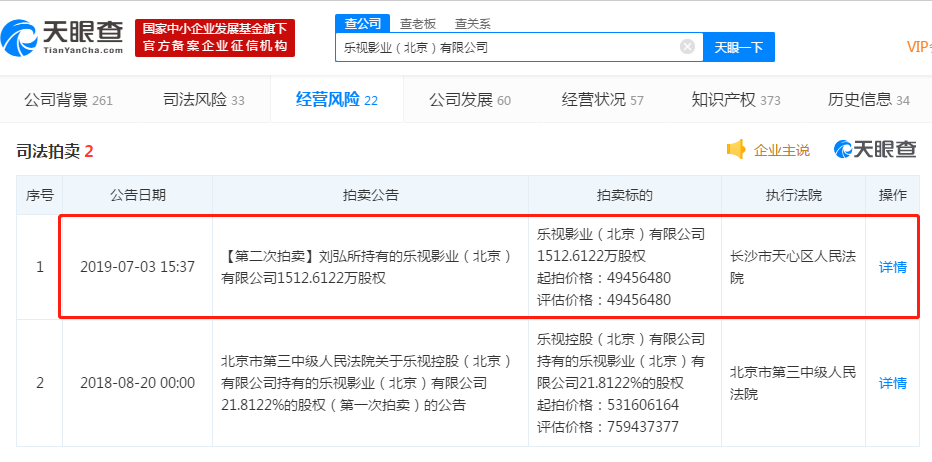Screen dimensions: 932x462
Task: Open the 公司背景 261 tab
Action: coord(68,99)
